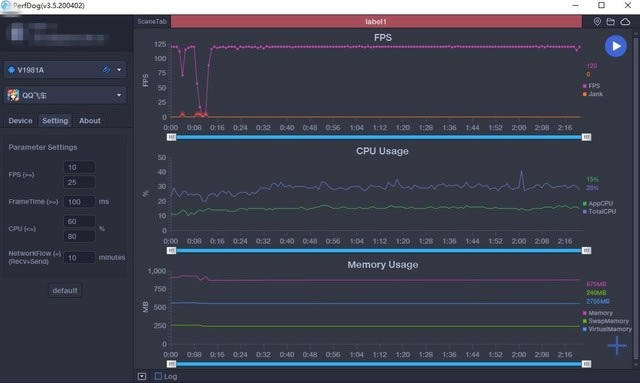
Task: Switch to the Device tab
Action: pos(20,121)
